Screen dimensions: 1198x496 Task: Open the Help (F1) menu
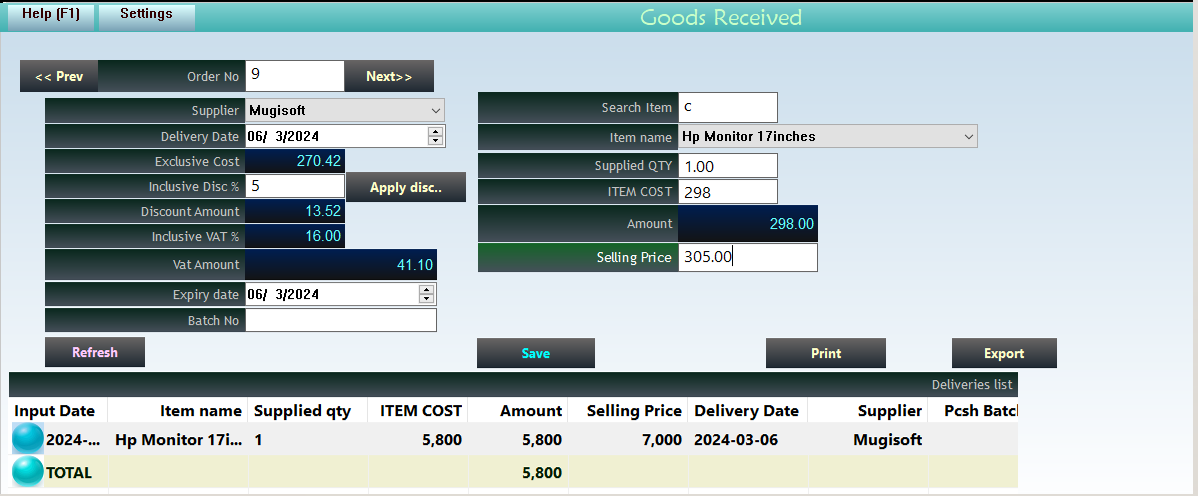(x=50, y=15)
